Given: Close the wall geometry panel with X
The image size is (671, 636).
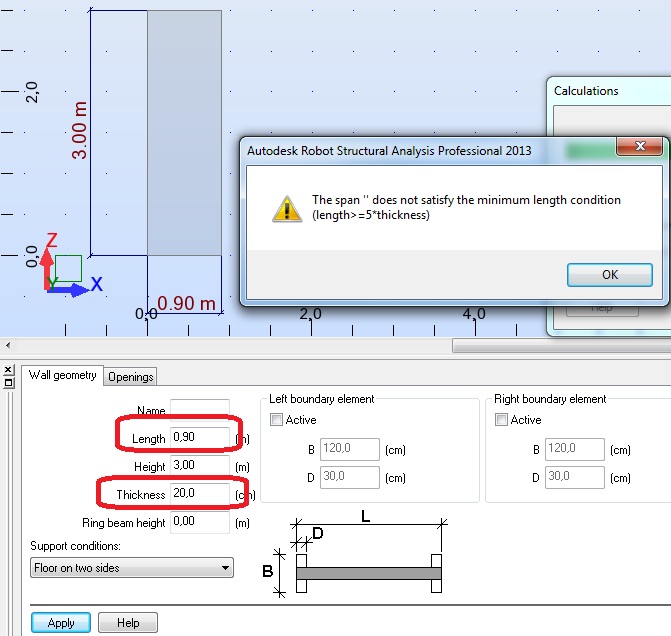Looking at the screenshot, I should pos(8,370).
